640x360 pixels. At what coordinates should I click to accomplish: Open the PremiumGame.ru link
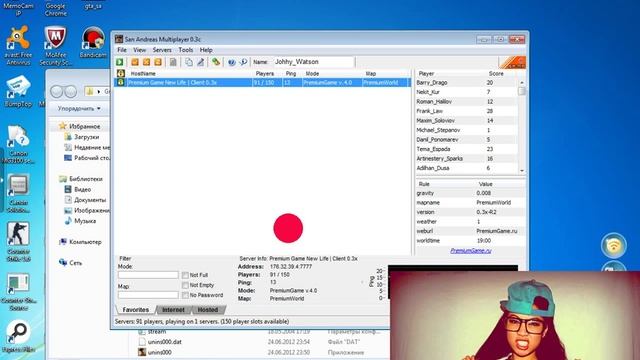pyautogui.click(x=471, y=251)
